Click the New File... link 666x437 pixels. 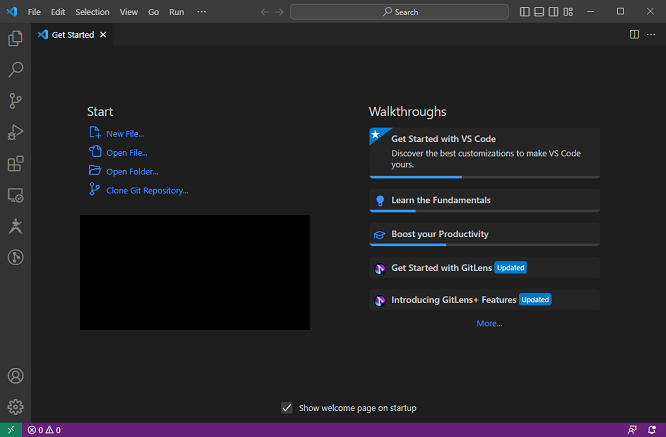tap(125, 134)
